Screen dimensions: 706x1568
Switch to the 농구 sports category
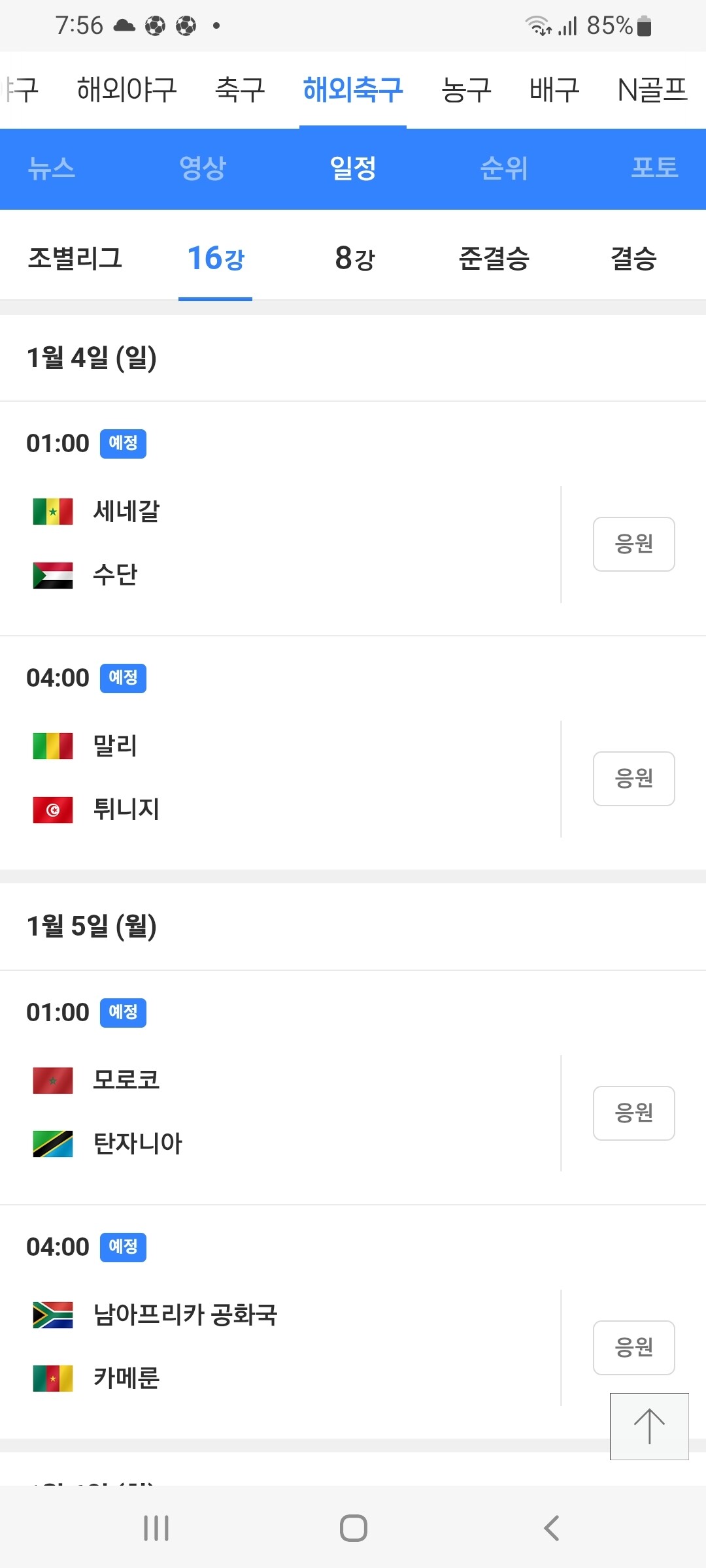click(466, 90)
